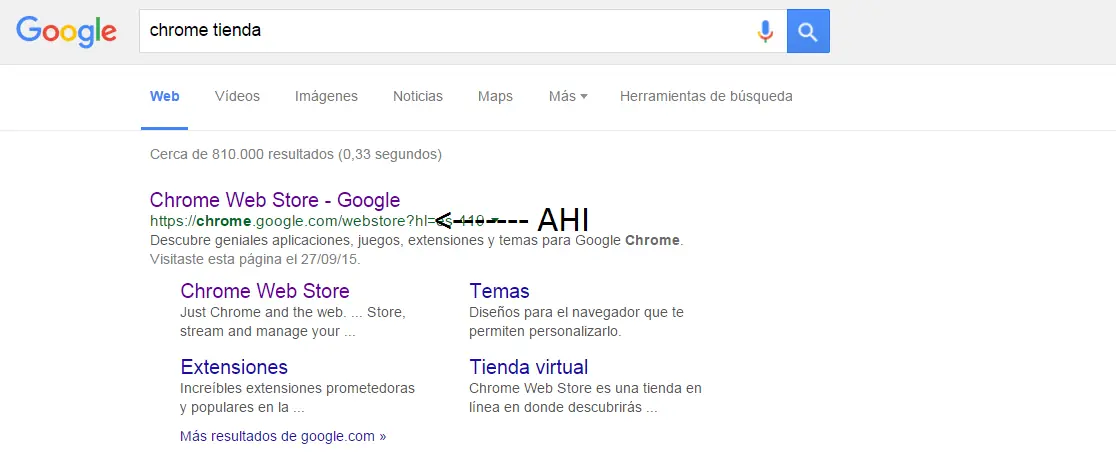Viewport: 1116px width, 462px height.
Task: Open the "Chrome Web Store - Google" result
Action: pos(275,199)
